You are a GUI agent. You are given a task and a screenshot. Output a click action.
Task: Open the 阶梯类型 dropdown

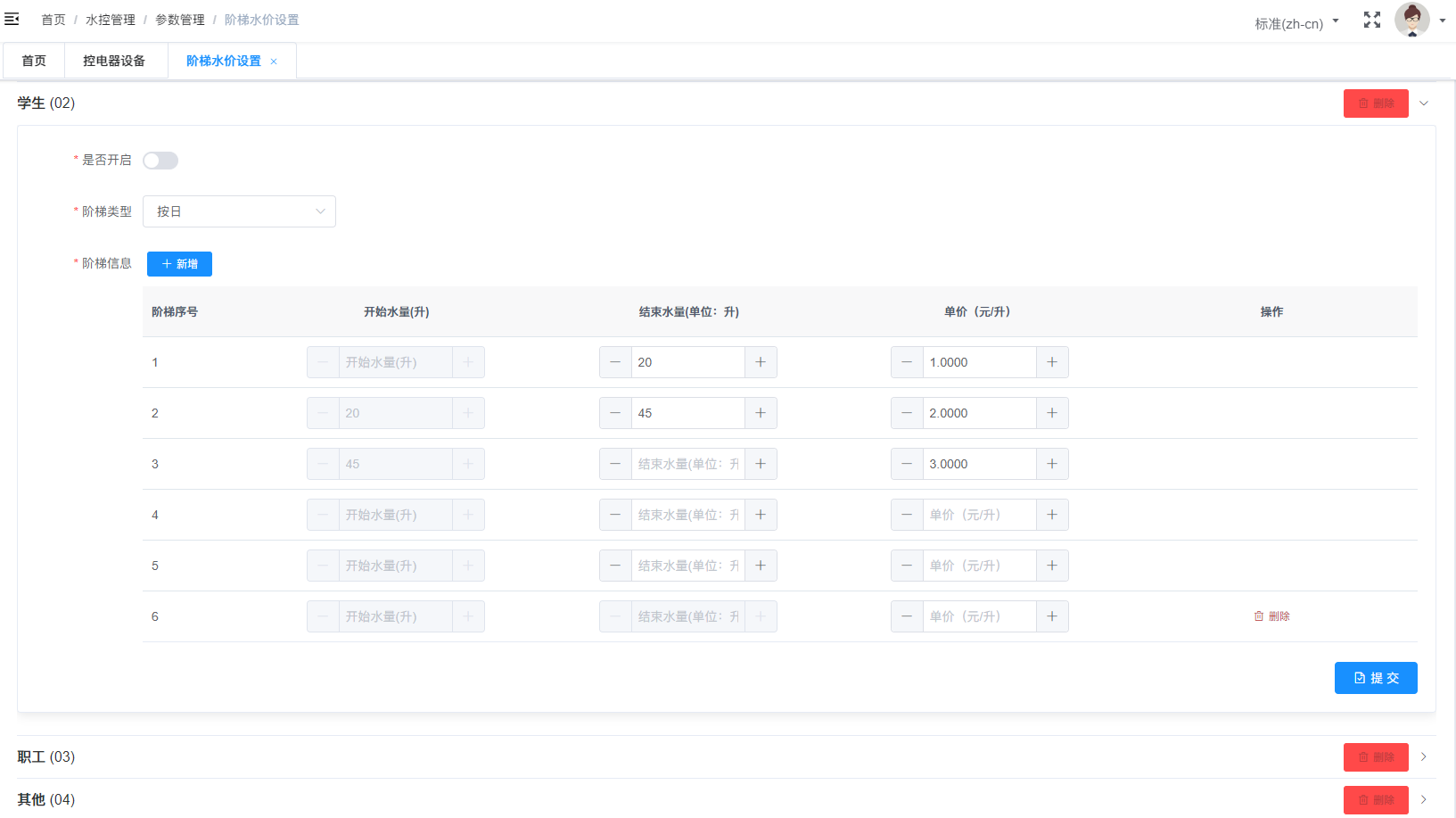coord(239,211)
